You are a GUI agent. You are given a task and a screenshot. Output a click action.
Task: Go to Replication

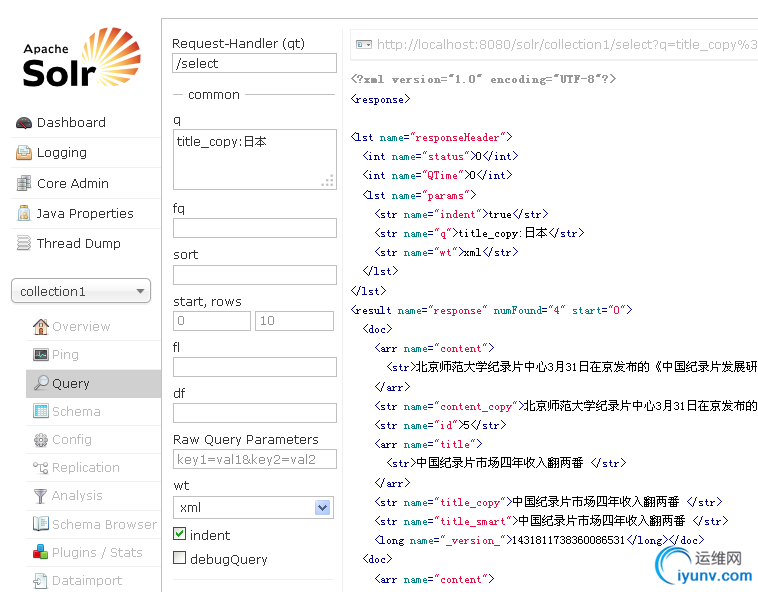[86, 467]
